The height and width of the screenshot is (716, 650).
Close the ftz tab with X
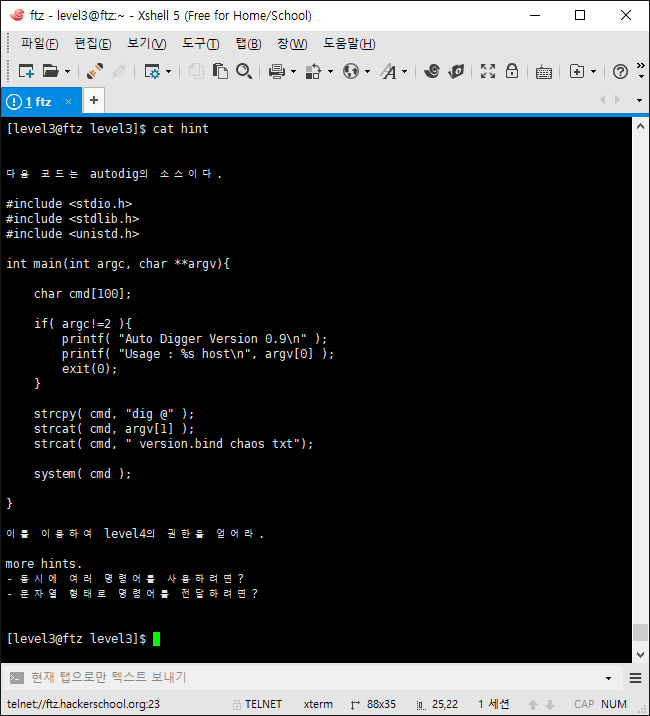(x=68, y=101)
